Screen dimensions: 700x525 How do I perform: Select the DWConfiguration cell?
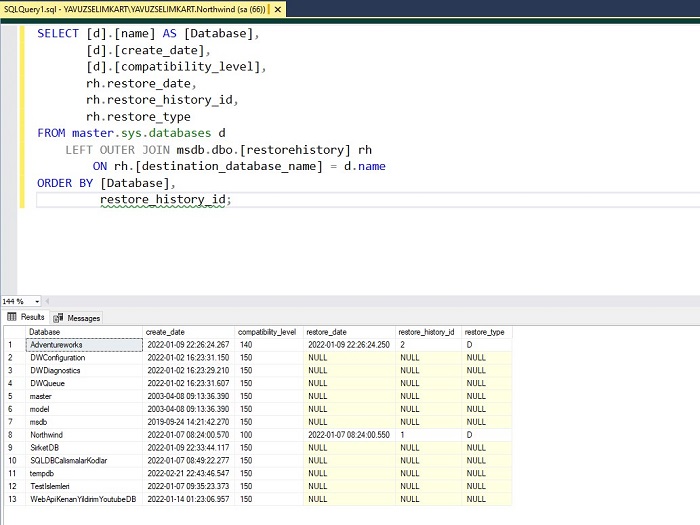pyautogui.click(x=84, y=358)
